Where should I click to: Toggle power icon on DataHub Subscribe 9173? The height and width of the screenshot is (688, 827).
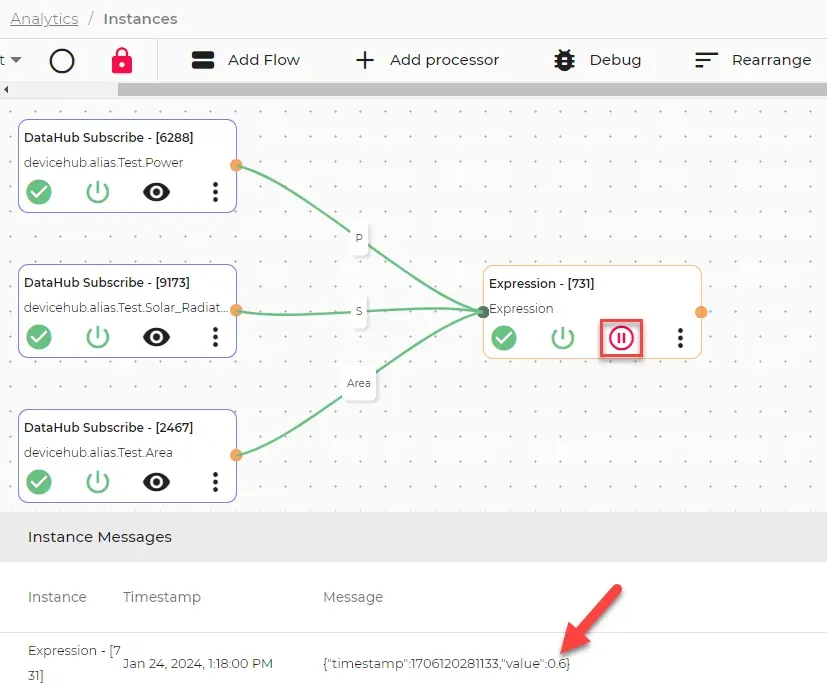[98, 337]
